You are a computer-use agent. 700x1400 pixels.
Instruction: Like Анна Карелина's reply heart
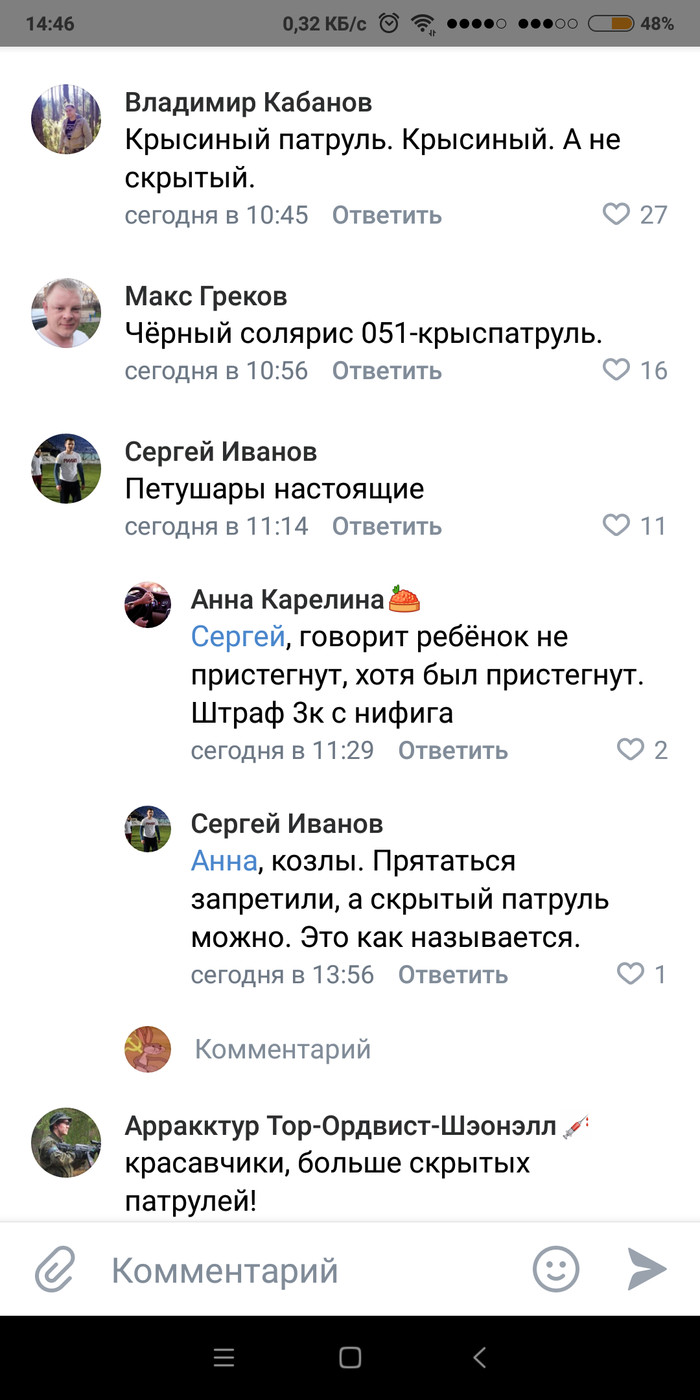tap(630, 749)
